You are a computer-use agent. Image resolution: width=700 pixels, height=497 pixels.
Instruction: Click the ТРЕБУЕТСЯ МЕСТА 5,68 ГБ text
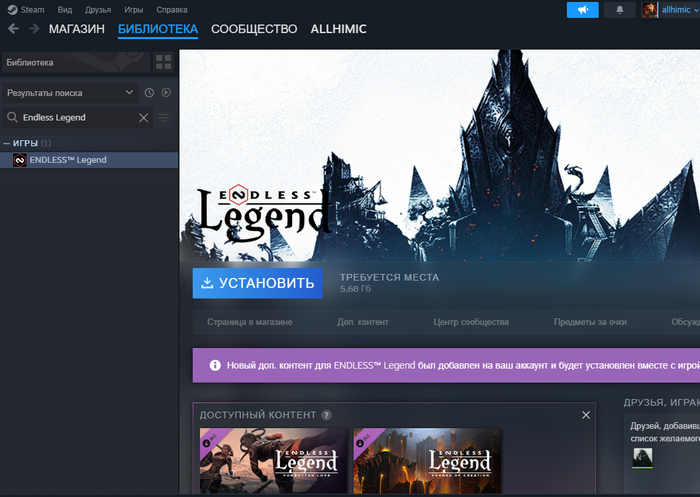coord(389,283)
